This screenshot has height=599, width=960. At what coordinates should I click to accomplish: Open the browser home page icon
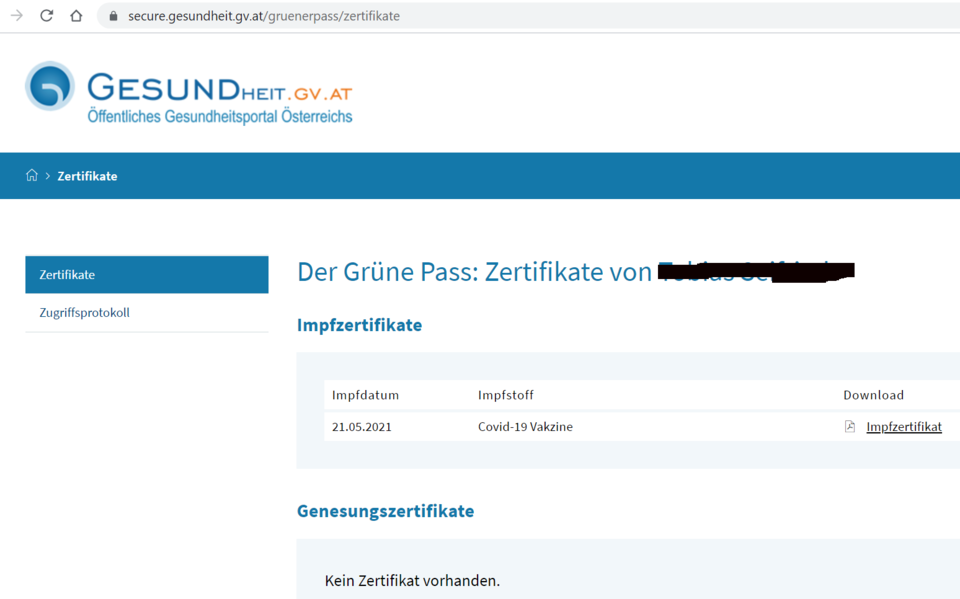click(76, 16)
